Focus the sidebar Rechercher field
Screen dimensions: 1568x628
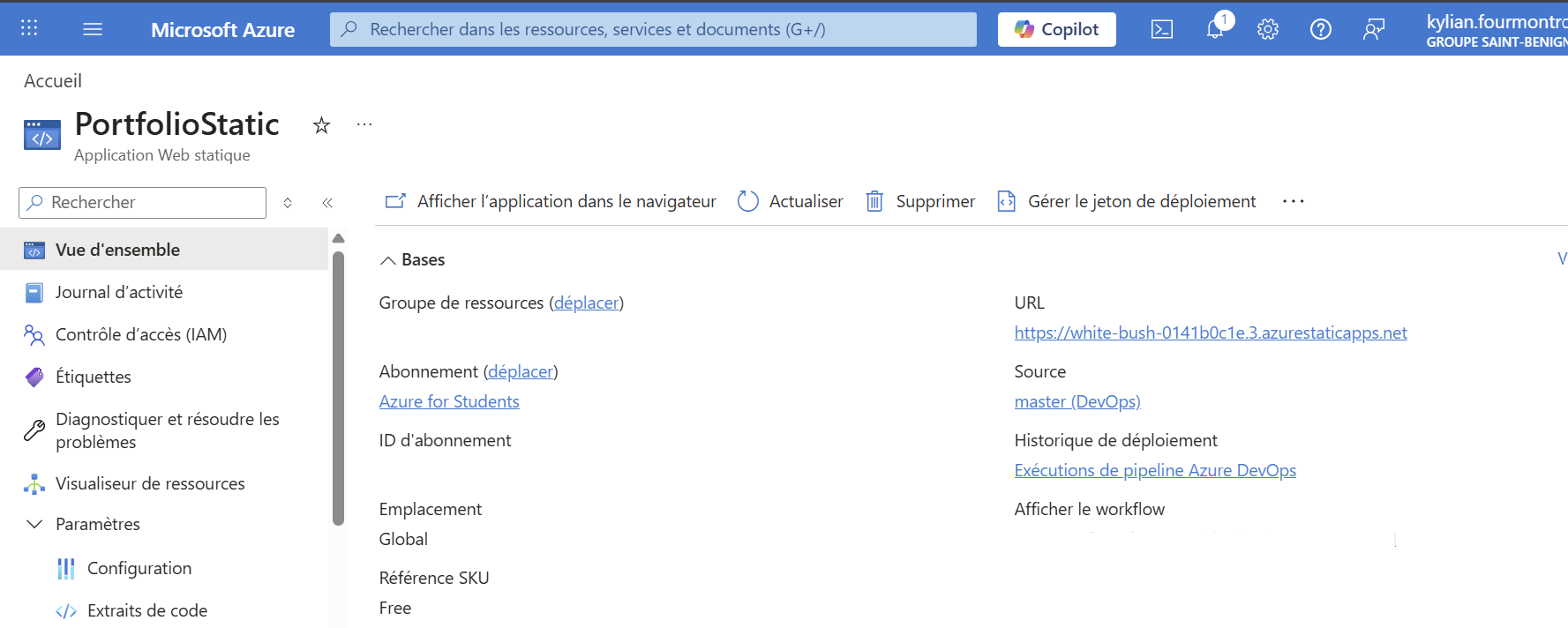(142, 202)
